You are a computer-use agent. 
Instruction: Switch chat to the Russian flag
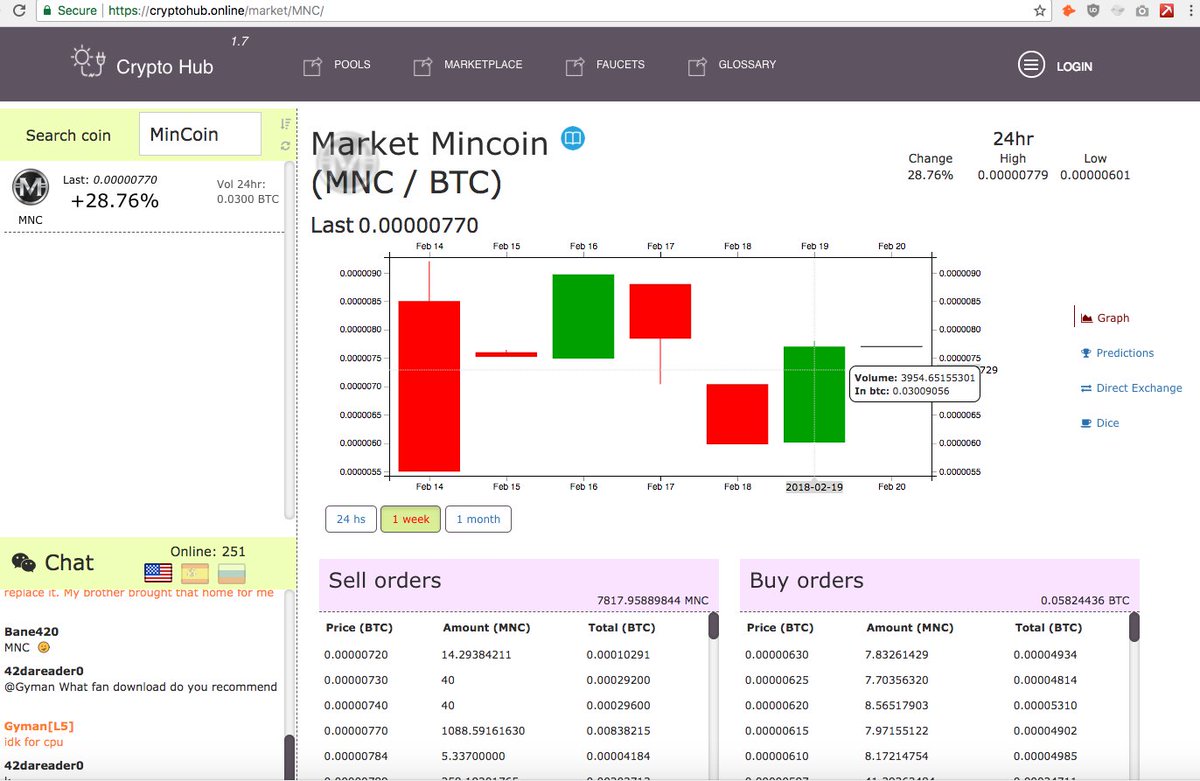tap(231, 573)
